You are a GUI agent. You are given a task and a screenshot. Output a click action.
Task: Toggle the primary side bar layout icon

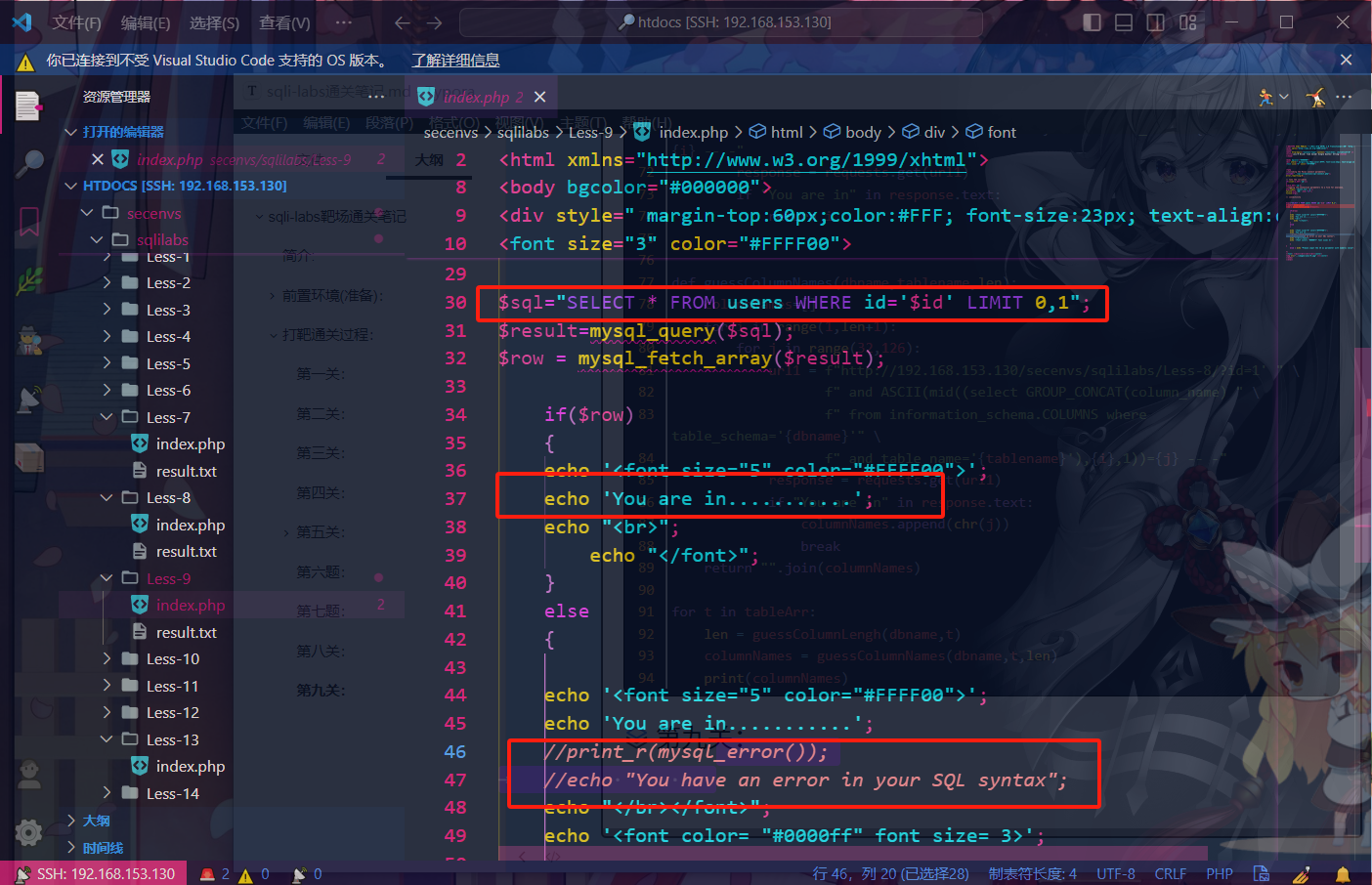click(1093, 22)
